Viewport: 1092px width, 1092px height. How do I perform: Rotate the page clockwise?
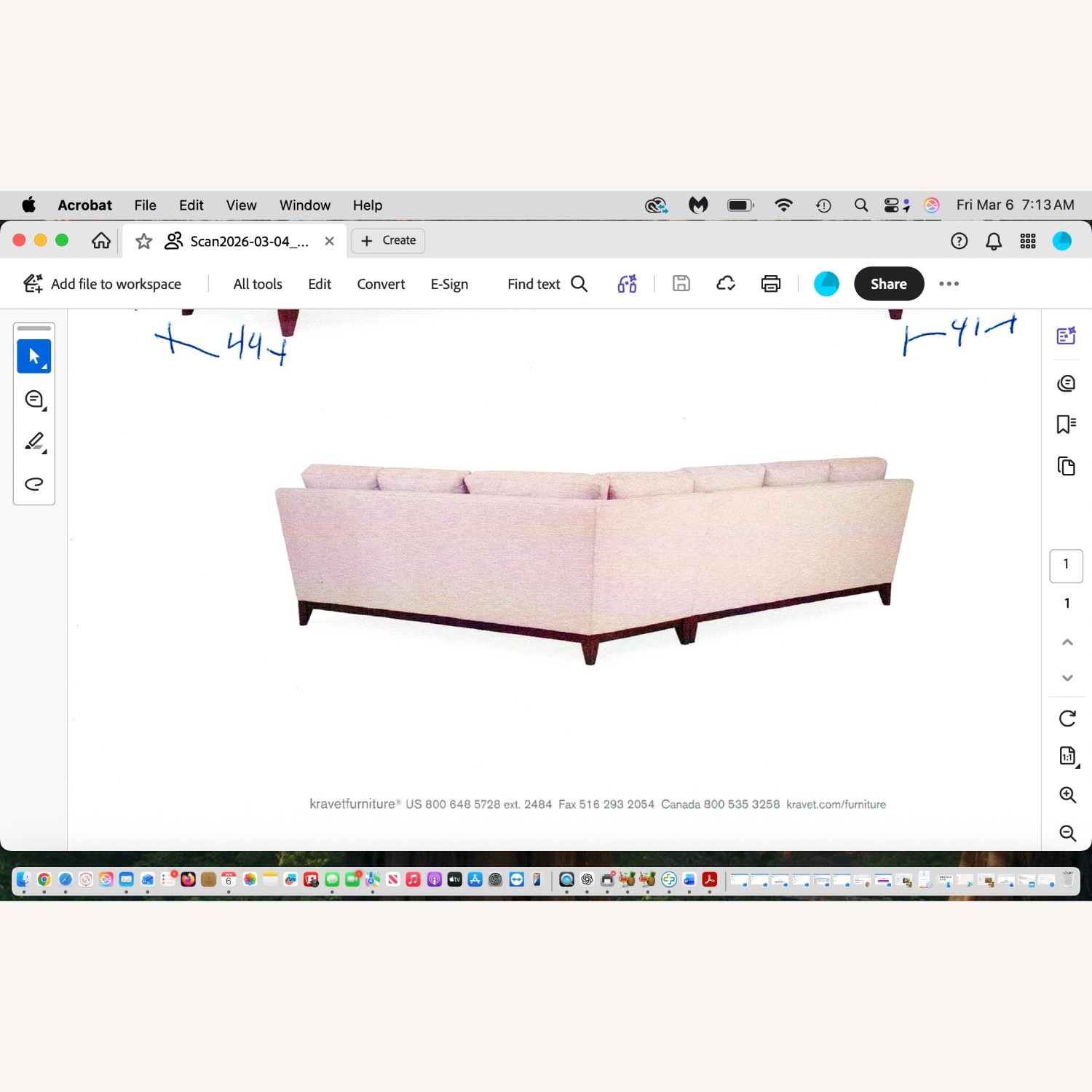pos(1067,719)
